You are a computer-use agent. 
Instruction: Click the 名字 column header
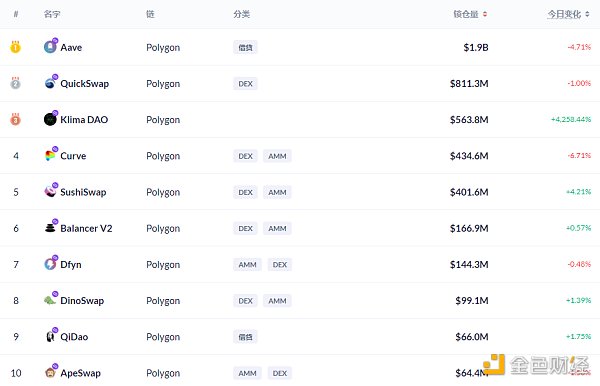(x=52, y=14)
